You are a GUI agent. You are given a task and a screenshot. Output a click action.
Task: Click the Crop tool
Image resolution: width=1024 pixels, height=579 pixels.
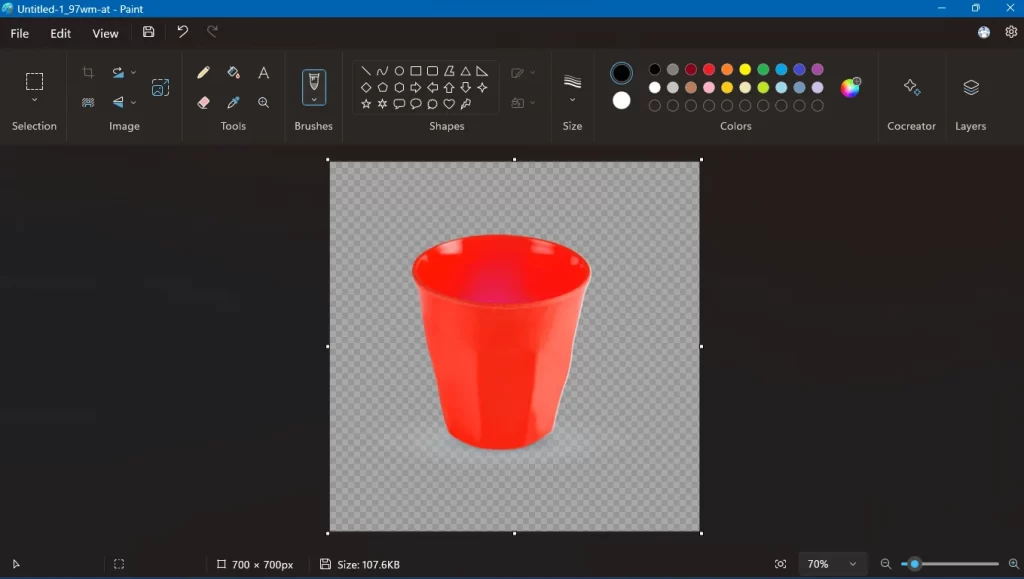coord(88,72)
